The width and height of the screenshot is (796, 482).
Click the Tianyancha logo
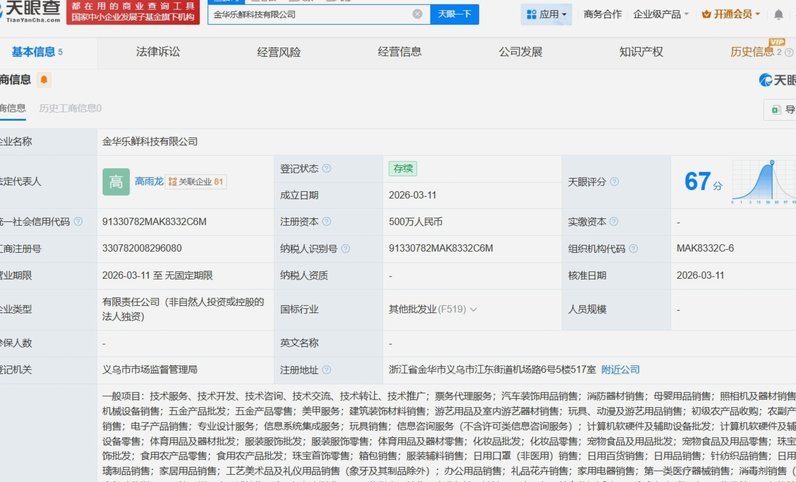(x=30, y=11)
